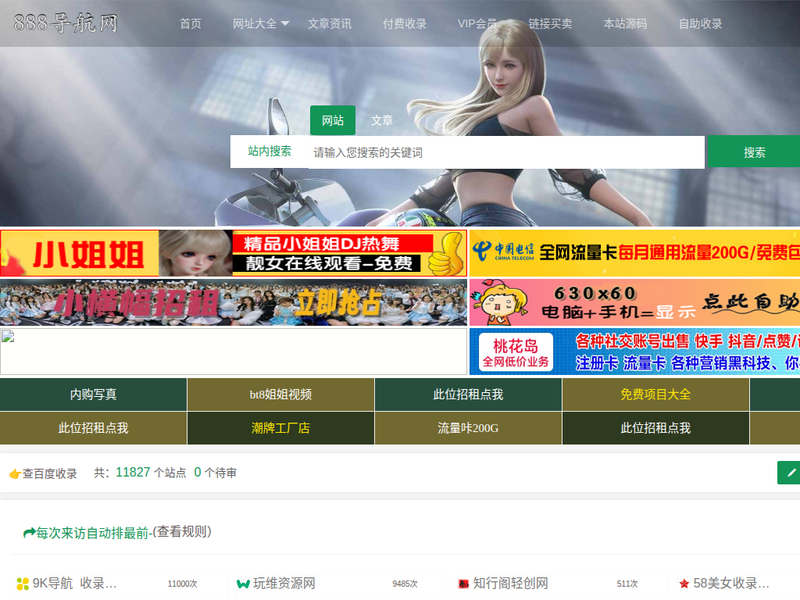Click 此位招租点我 tile under 免费项目大全

tap(656, 428)
